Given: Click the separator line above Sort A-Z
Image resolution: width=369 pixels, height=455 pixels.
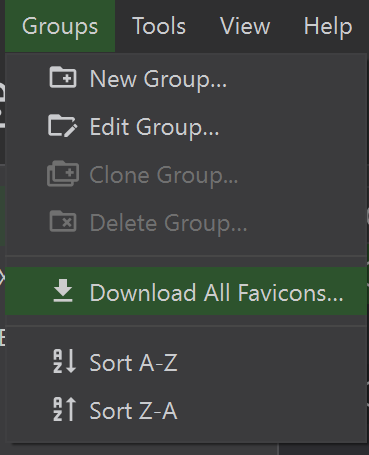Looking at the screenshot, I should click(x=186, y=326).
